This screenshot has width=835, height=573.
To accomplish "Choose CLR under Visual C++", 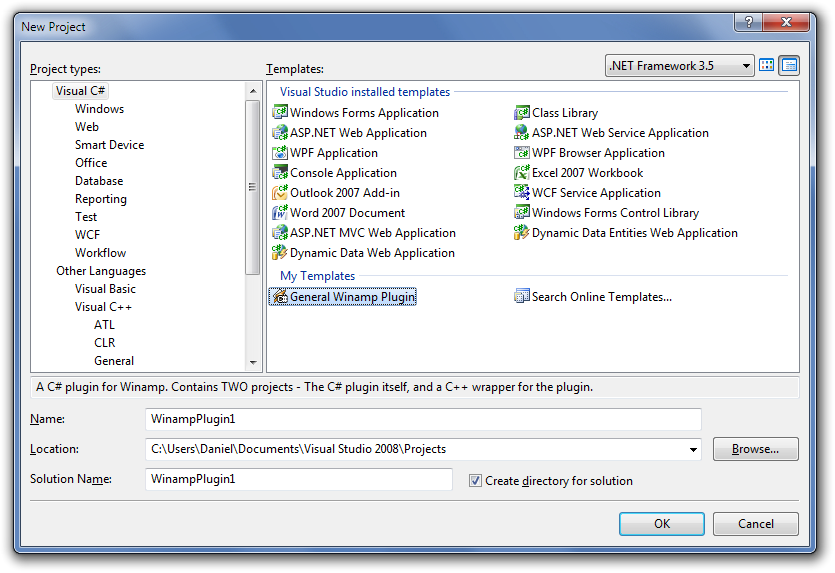I will click(x=105, y=343).
